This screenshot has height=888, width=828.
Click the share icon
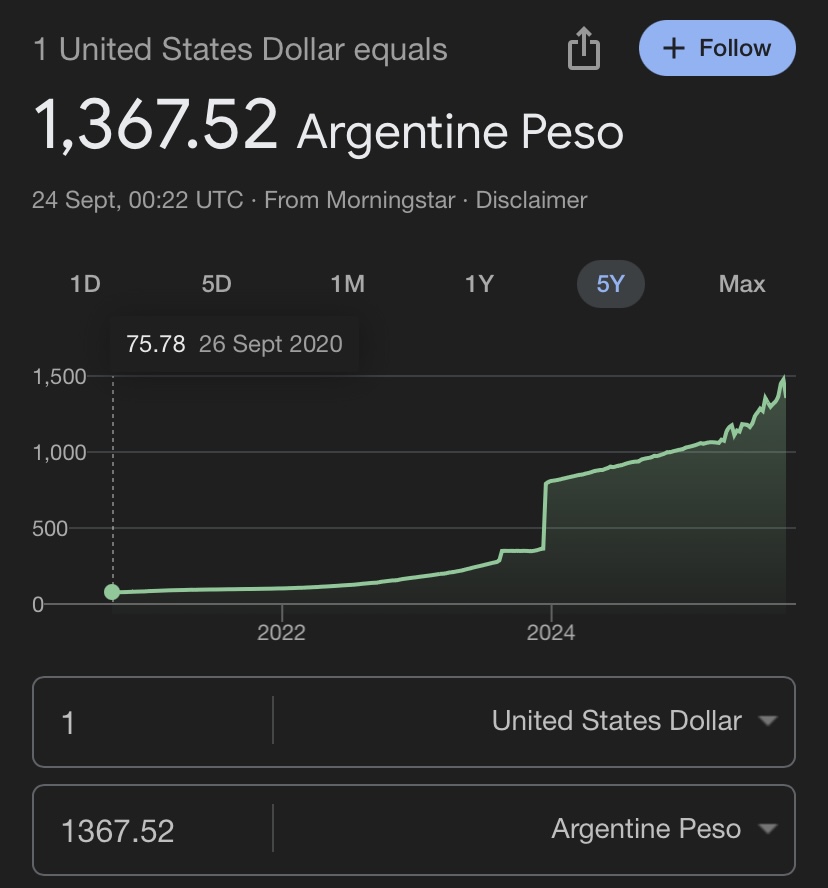pos(584,48)
